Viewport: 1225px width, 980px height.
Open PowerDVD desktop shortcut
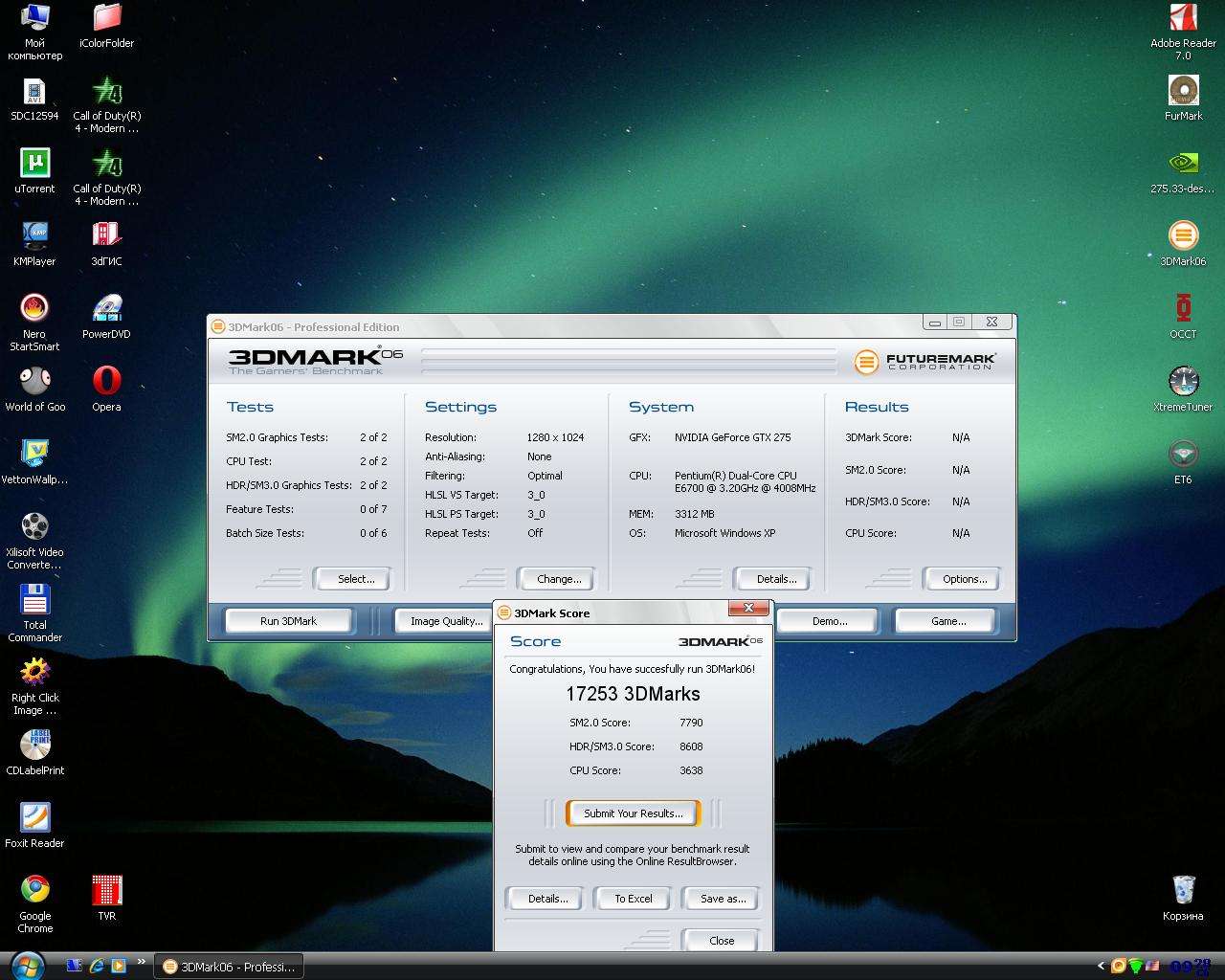[x=106, y=317]
